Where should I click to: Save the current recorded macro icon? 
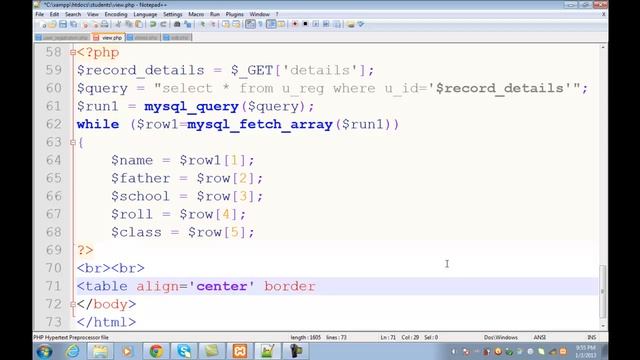coord(337,24)
